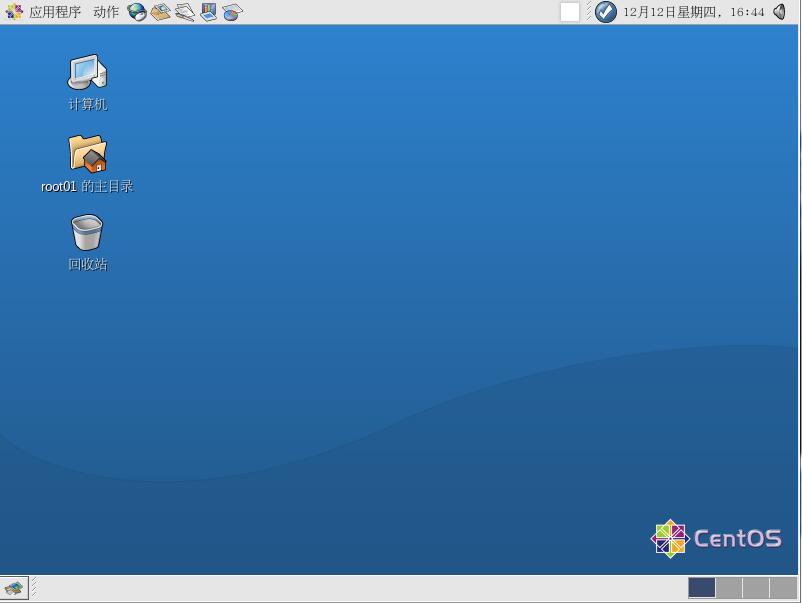This screenshot has height=603, width=802.
Task: Open the 回收站 (Trash) desktop icon
Action: tap(87, 233)
